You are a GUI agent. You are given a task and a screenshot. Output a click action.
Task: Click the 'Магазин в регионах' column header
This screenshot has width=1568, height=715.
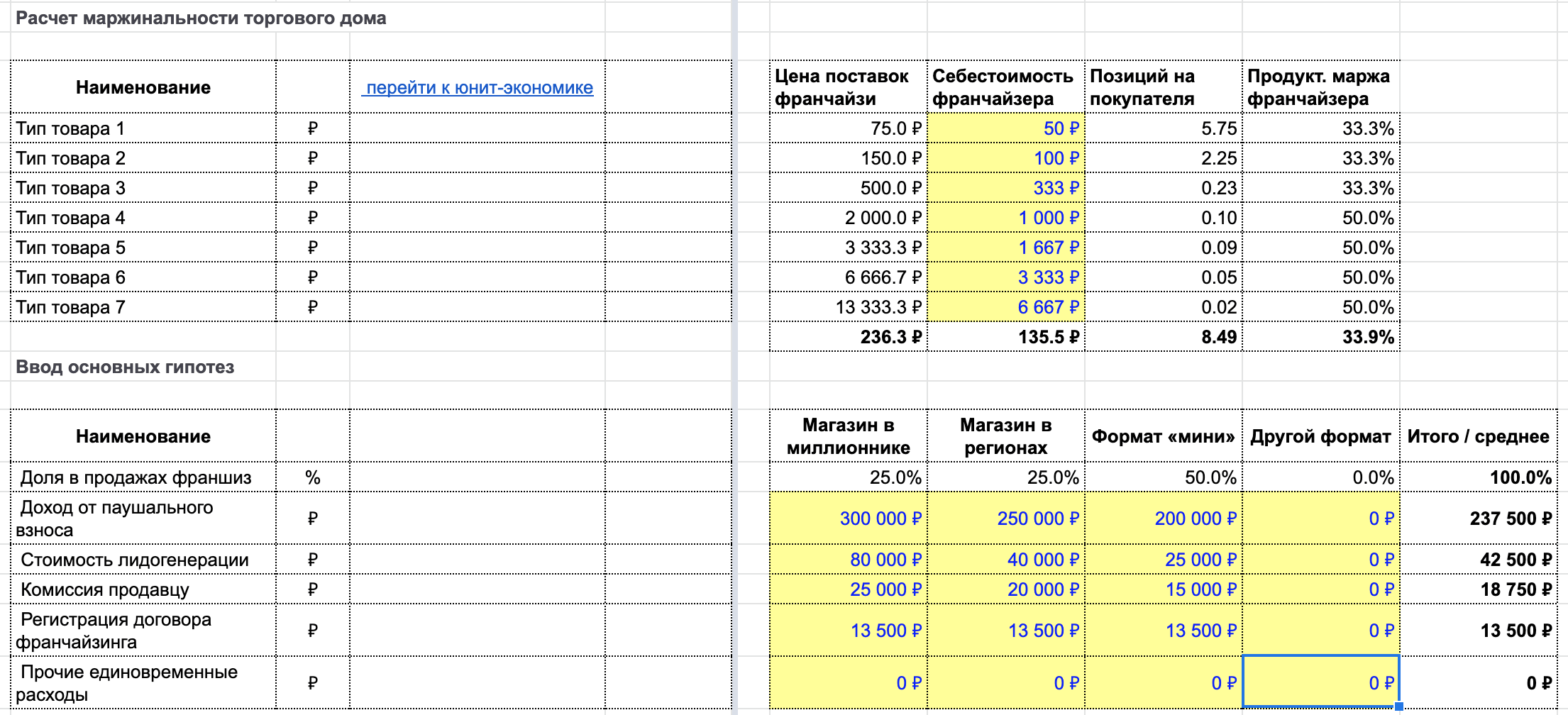(1006, 436)
